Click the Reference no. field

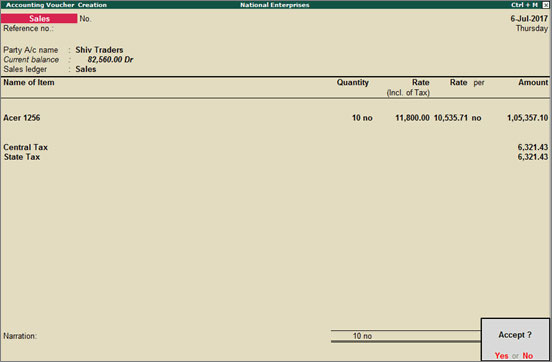(x=29, y=29)
